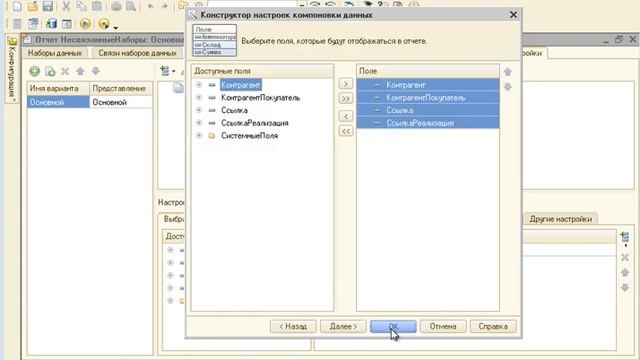Click the Доступные поля column header
Screen dimensions: 640x360
[x=262, y=71]
